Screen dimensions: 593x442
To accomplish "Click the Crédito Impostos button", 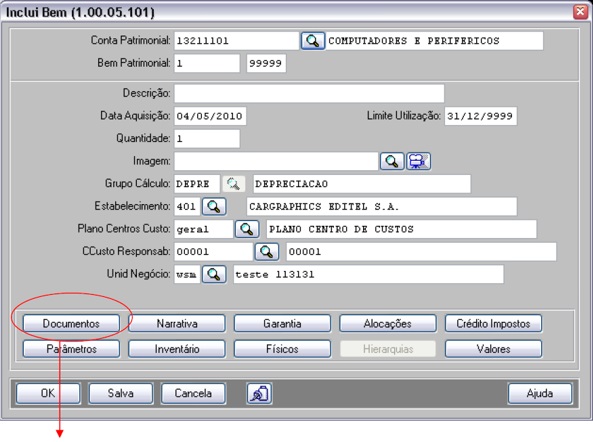I will pyautogui.click(x=493, y=324).
